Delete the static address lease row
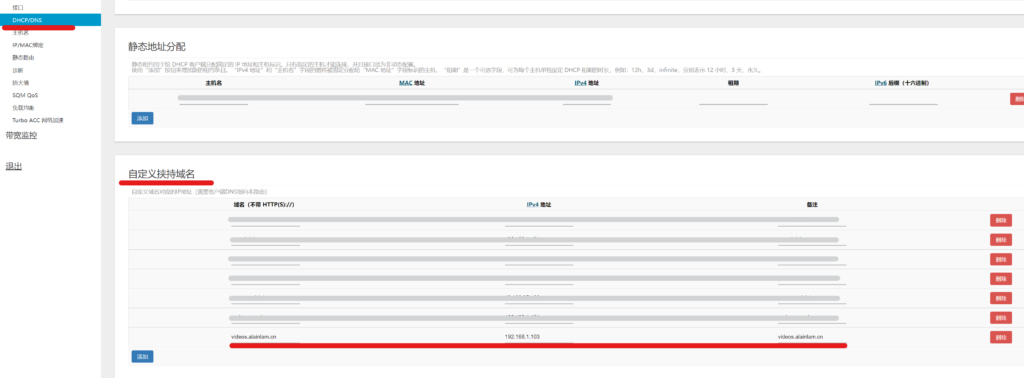This screenshot has width=1024, height=378. 1017,99
